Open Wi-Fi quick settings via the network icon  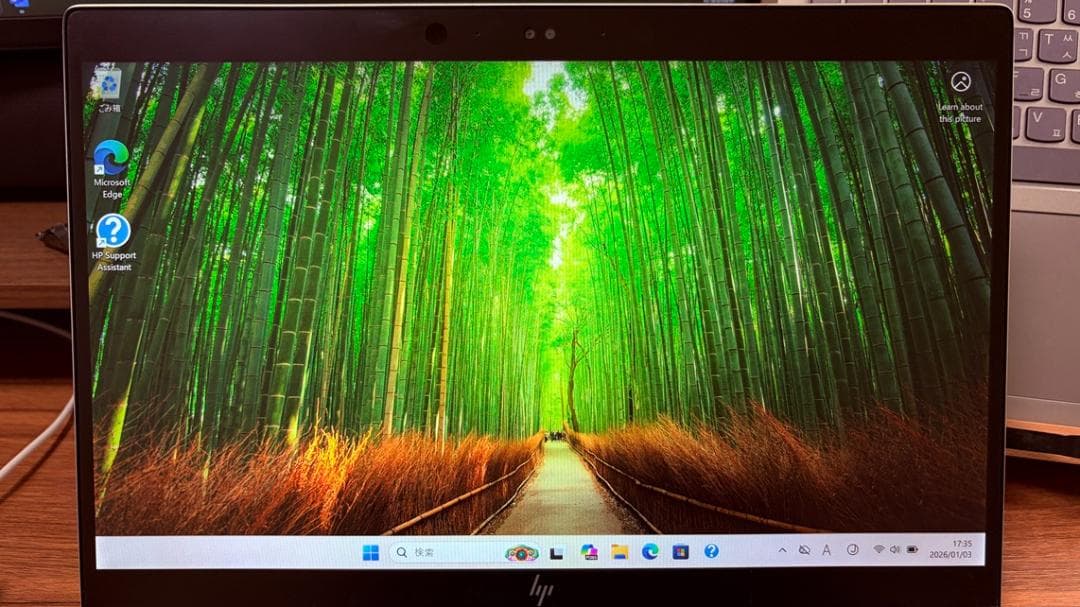[879, 550]
